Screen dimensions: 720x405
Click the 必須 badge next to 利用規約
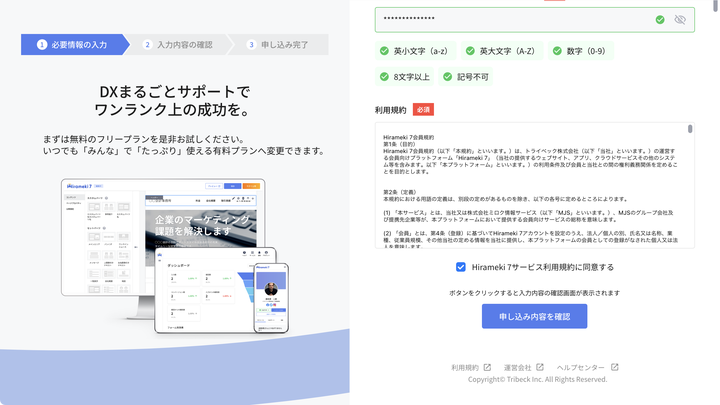pyautogui.click(x=423, y=110)
